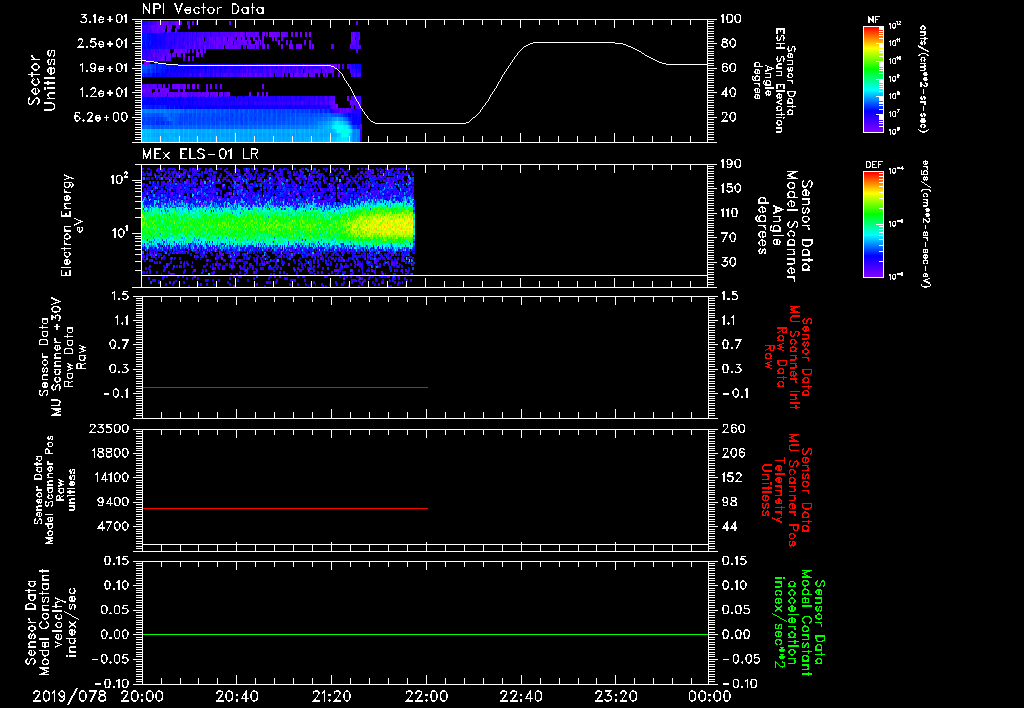This screenshot has height=708, width=1024.
Task: Select the 'Model Scanner Pos Raw' axis label
Action: pyautogui.click(x=55, y=490)
